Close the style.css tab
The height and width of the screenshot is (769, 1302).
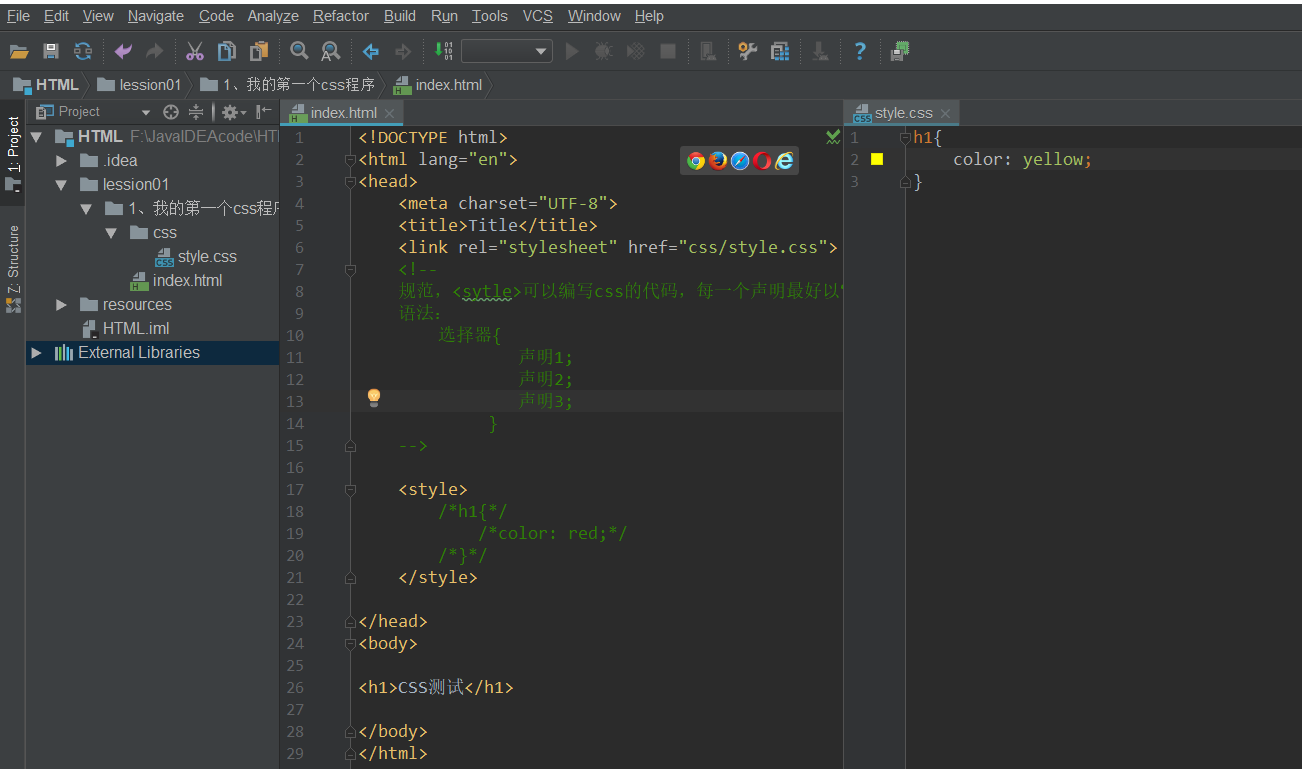946,114
